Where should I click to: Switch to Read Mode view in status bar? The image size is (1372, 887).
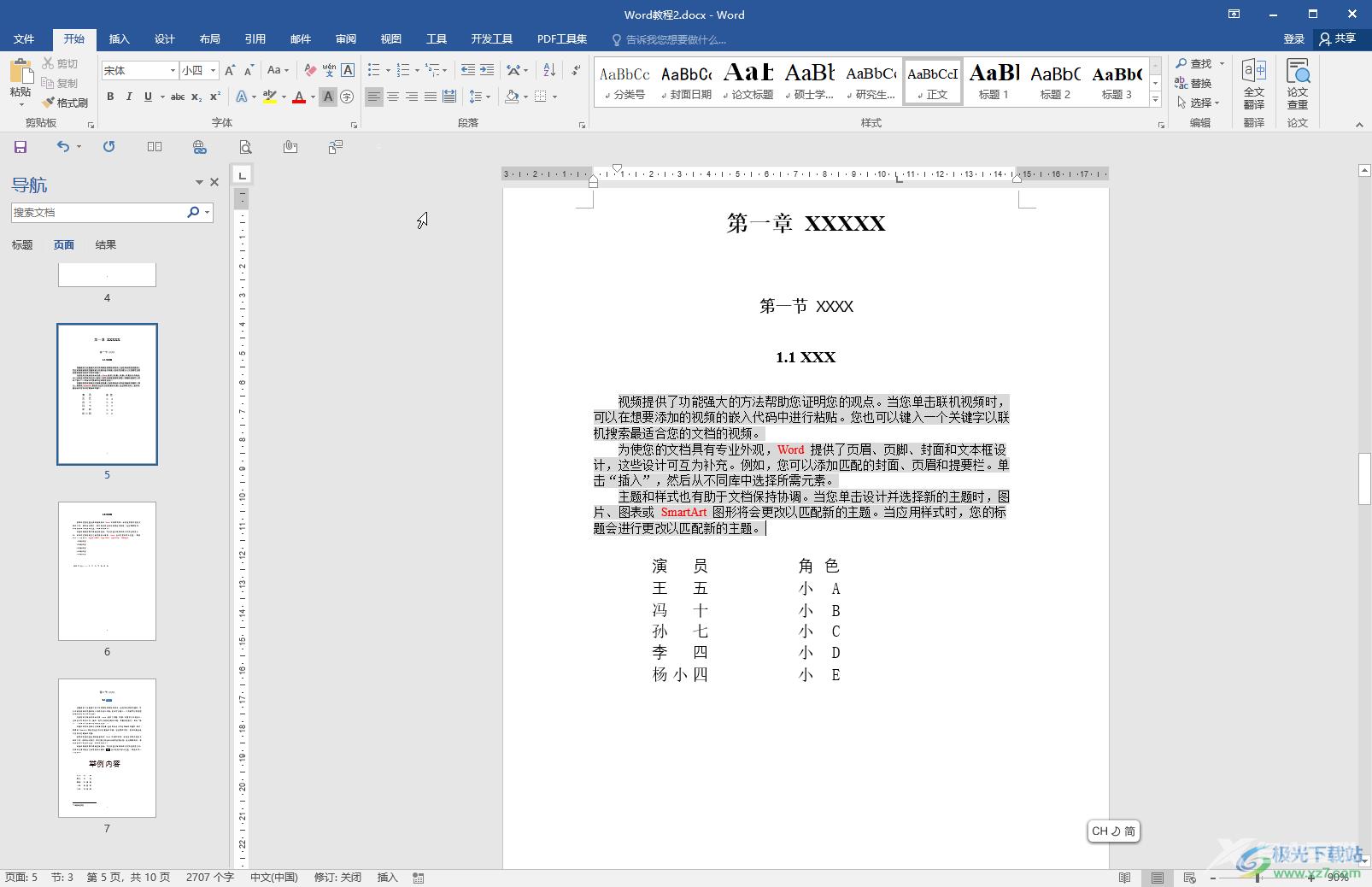[1125, 878]
